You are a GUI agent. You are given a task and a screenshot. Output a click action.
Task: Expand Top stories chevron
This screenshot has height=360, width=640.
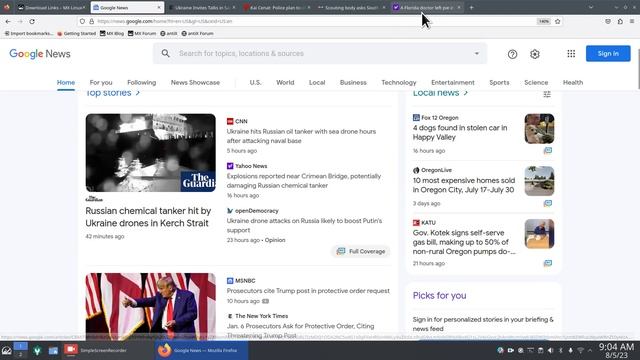click(138, 93)
